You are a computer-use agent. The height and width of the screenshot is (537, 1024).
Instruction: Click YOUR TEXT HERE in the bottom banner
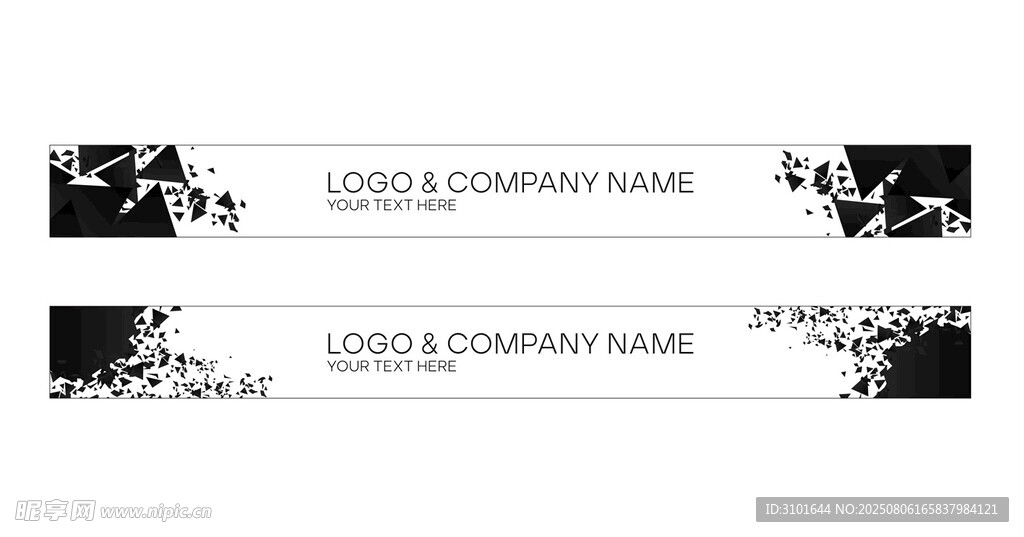[391, 366]
